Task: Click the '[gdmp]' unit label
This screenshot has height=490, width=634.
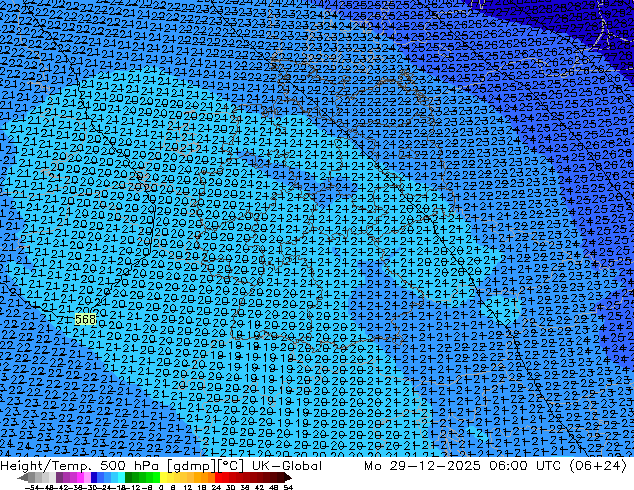Action: point(192,466)
